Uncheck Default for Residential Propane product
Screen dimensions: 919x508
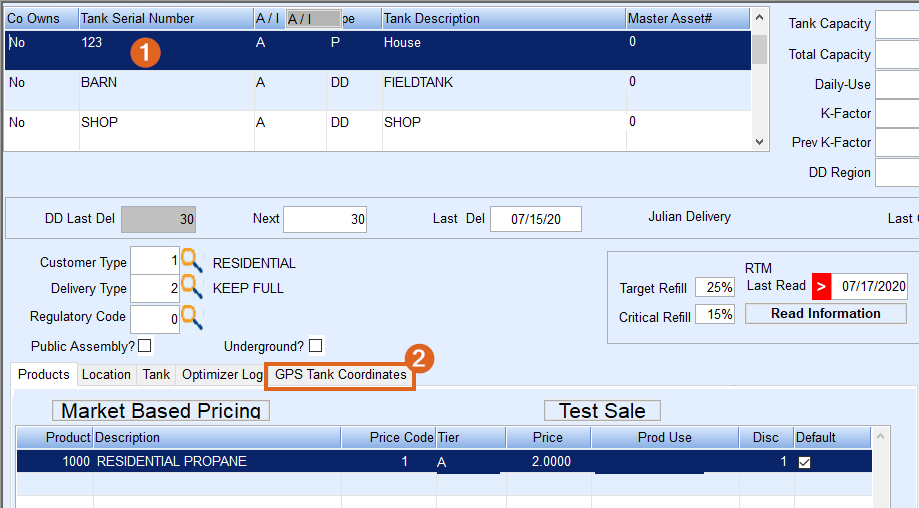(804, 462)
